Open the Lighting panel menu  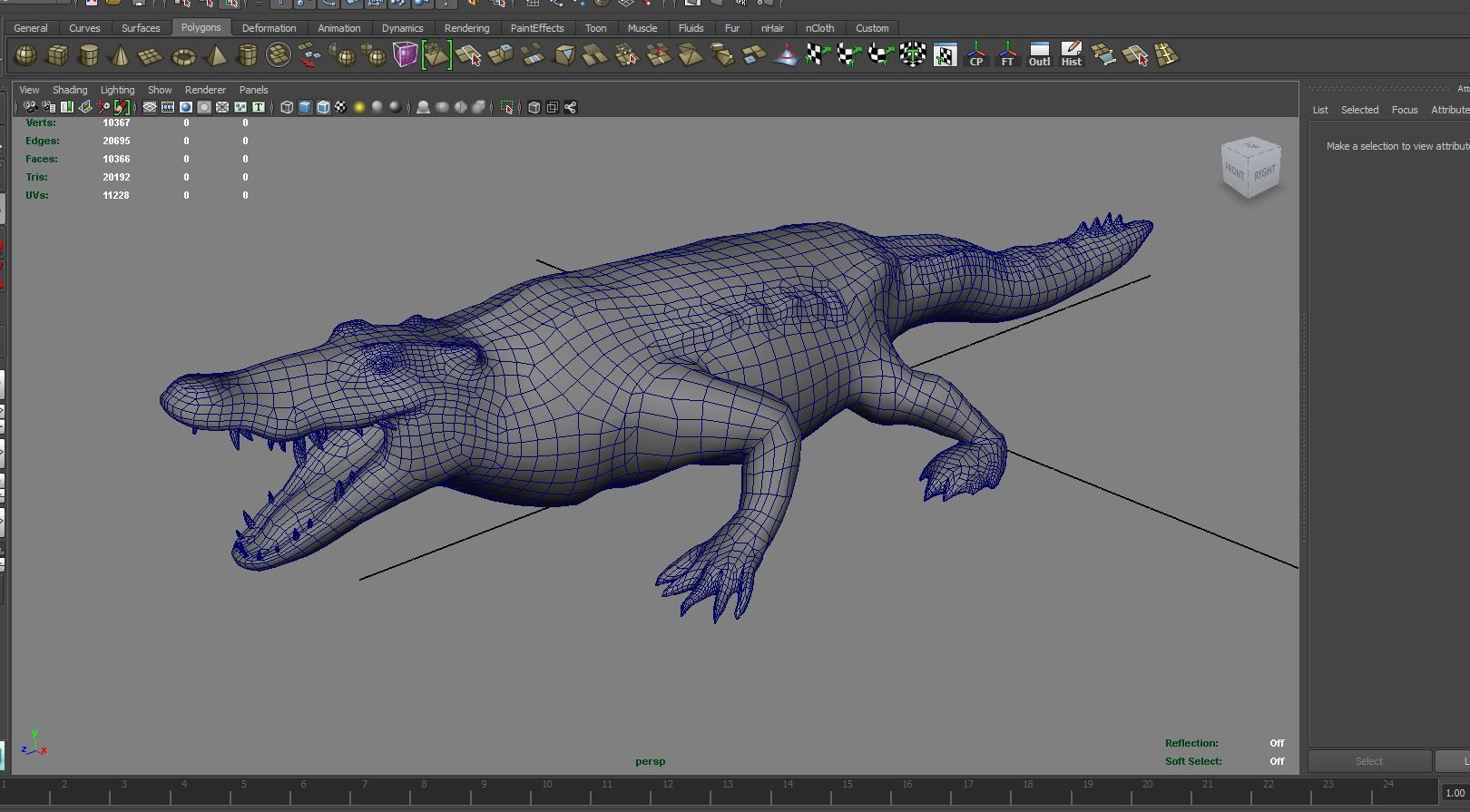pos(117,90)
